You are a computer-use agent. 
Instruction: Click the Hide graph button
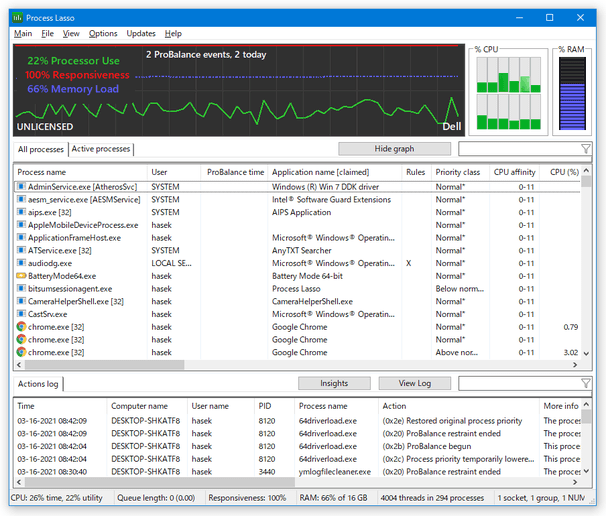coord(394,149)
